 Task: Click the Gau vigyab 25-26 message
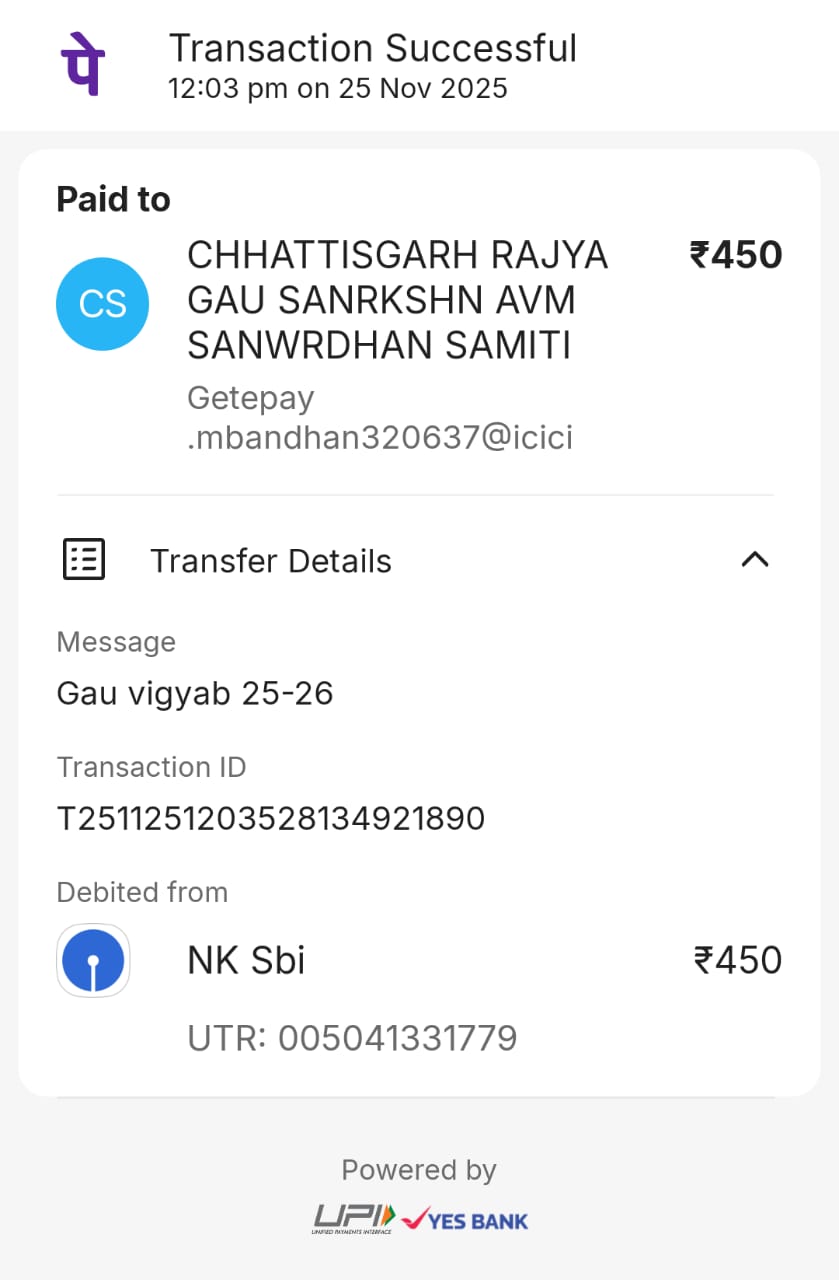point(194,693)
